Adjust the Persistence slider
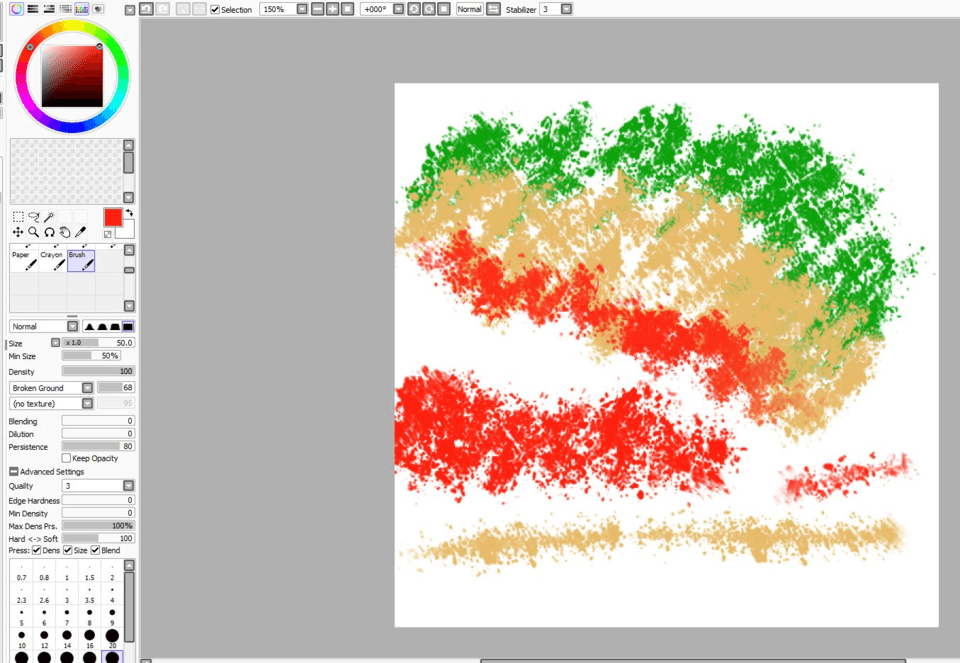 click(x=98, y=446)
